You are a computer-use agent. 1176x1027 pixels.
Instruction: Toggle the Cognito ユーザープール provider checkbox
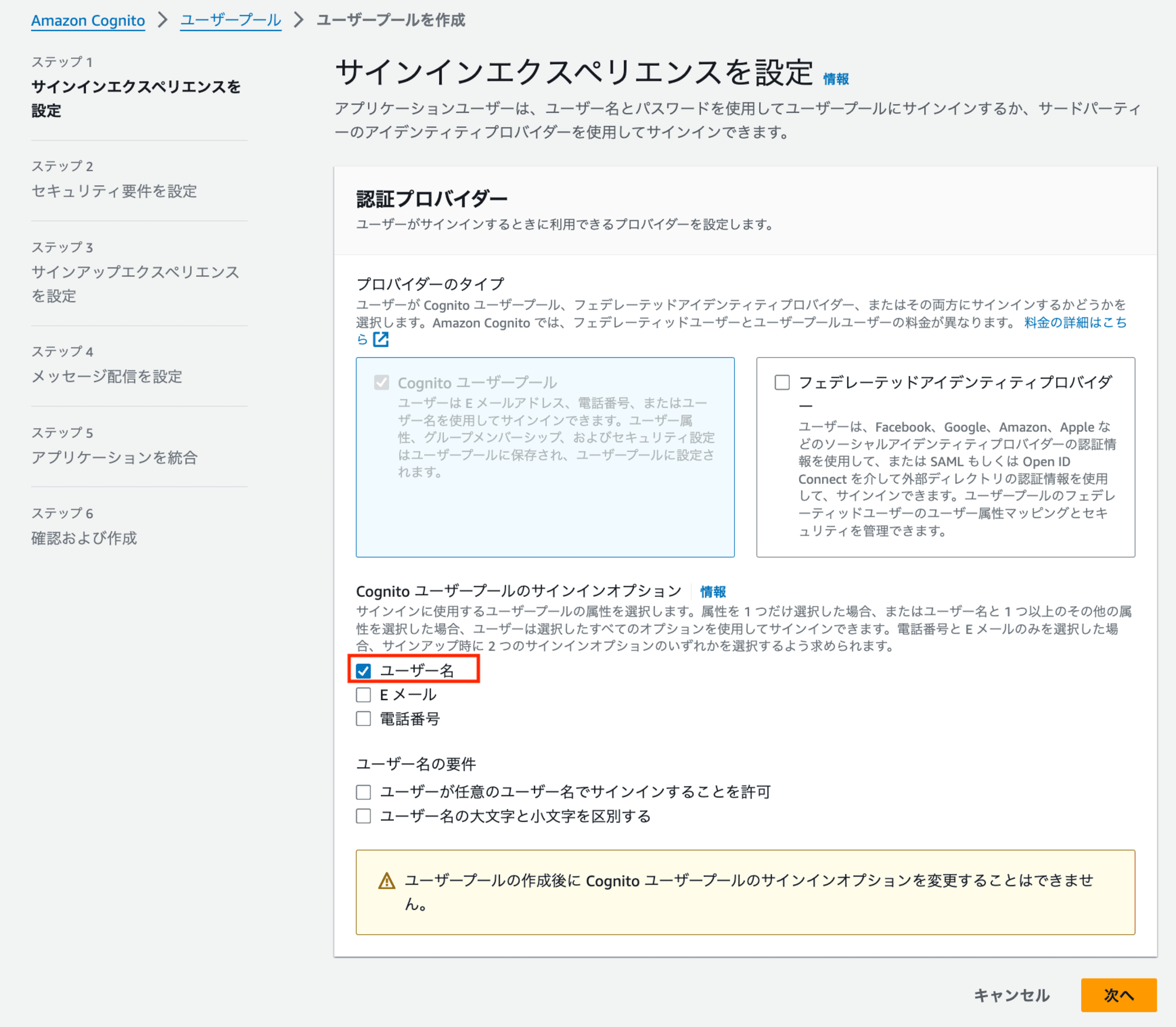point(382,383)
